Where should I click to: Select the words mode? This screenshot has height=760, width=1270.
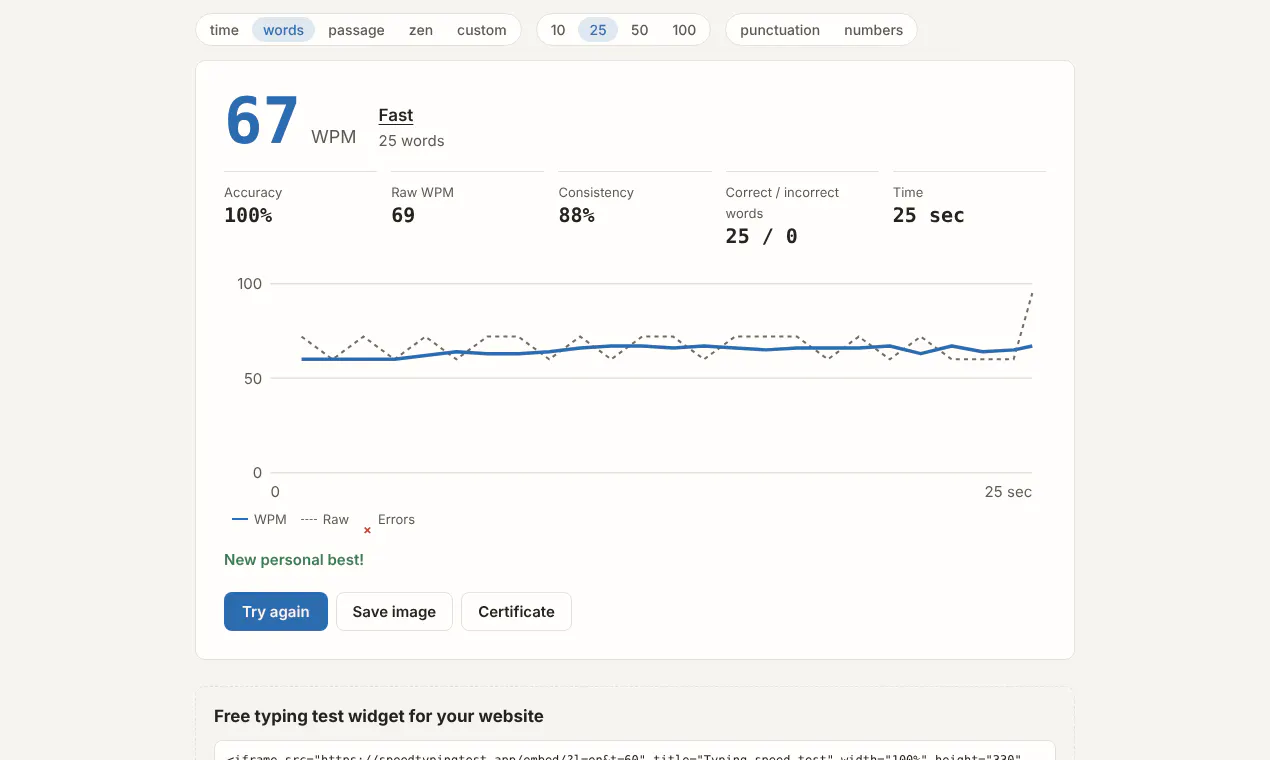[x=283, y=30]
